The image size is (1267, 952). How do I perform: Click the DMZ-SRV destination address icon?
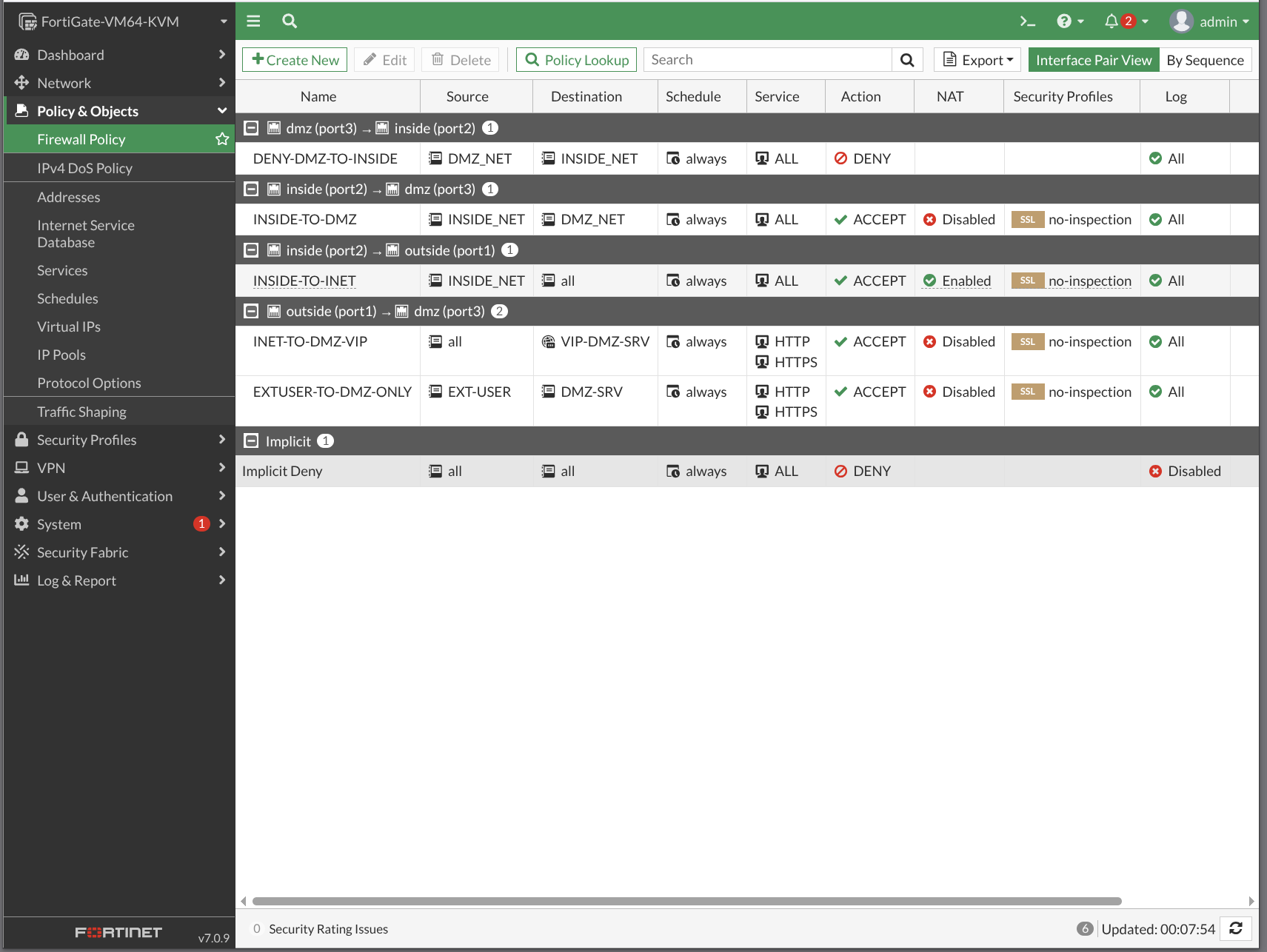point(548,392)
